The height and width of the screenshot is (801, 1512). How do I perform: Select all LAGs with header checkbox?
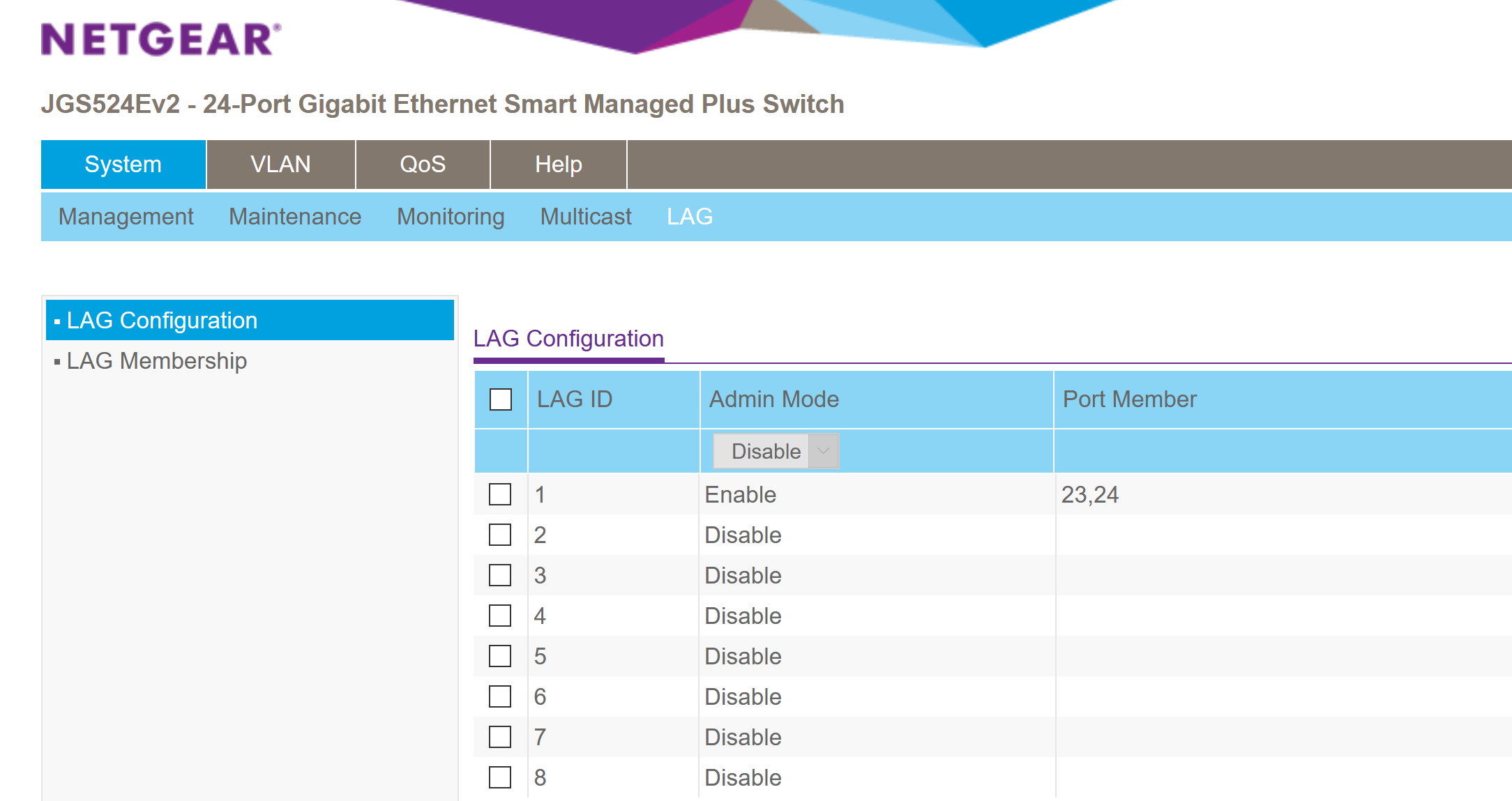(500, 399)
